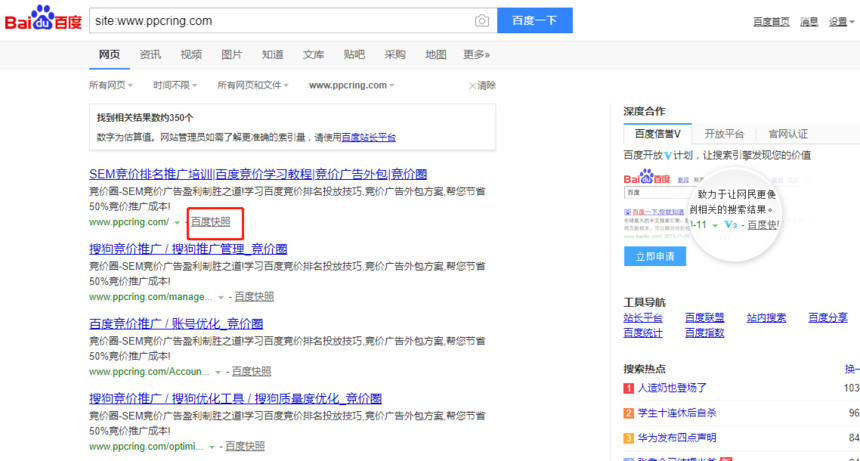Open the 消息 messages link
860x461 pixels.
809,22
